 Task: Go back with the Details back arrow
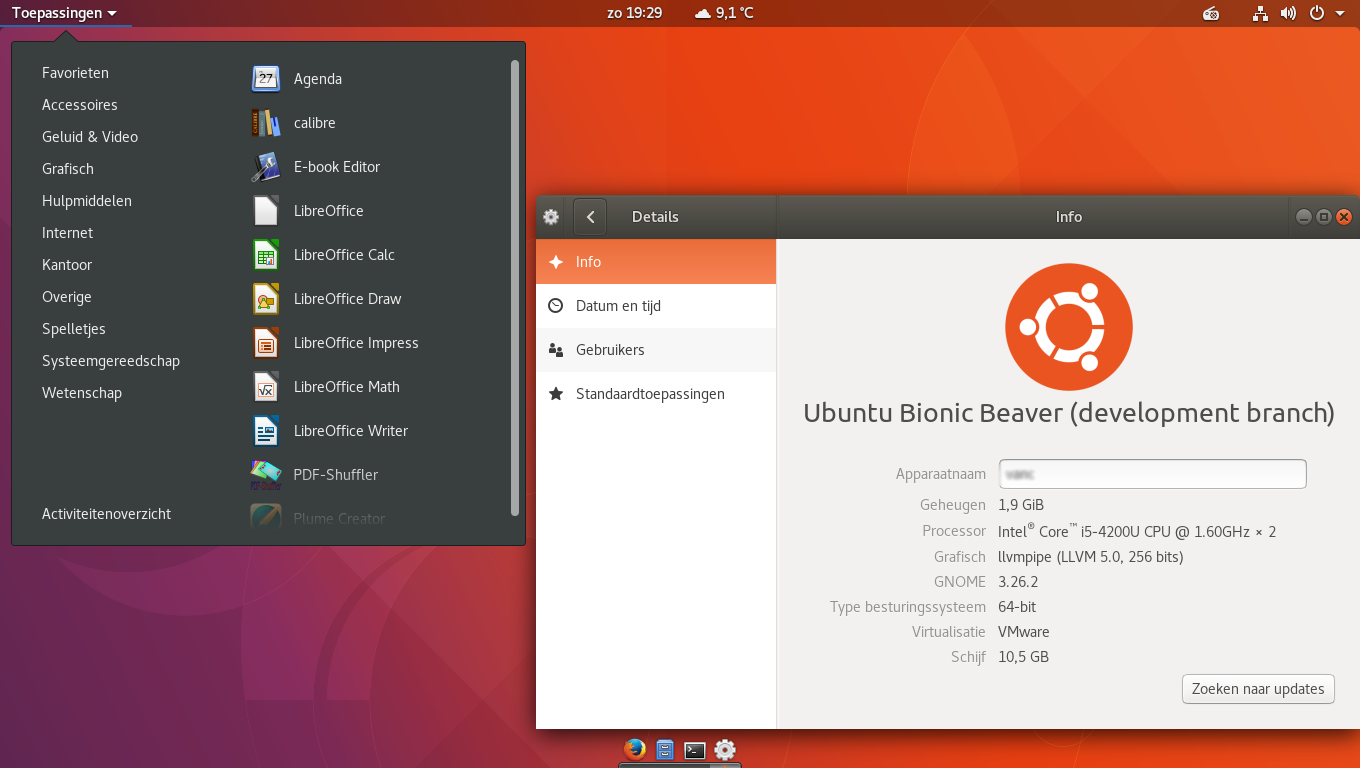[x=590, y=217]
